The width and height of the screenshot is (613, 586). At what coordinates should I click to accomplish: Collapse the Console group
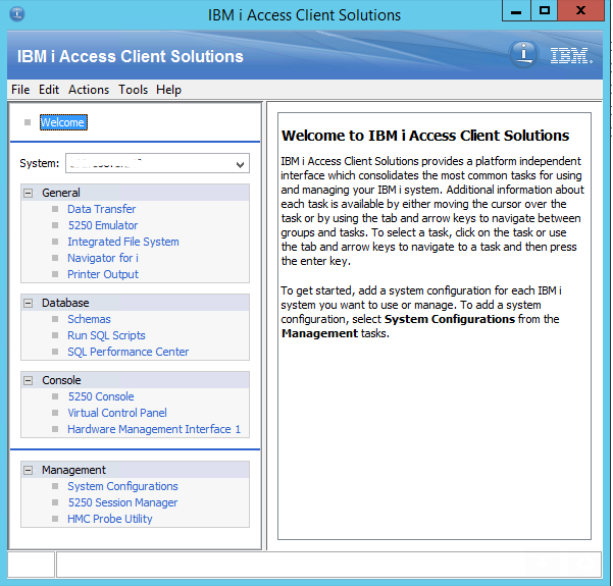click(x=28, y=380)
